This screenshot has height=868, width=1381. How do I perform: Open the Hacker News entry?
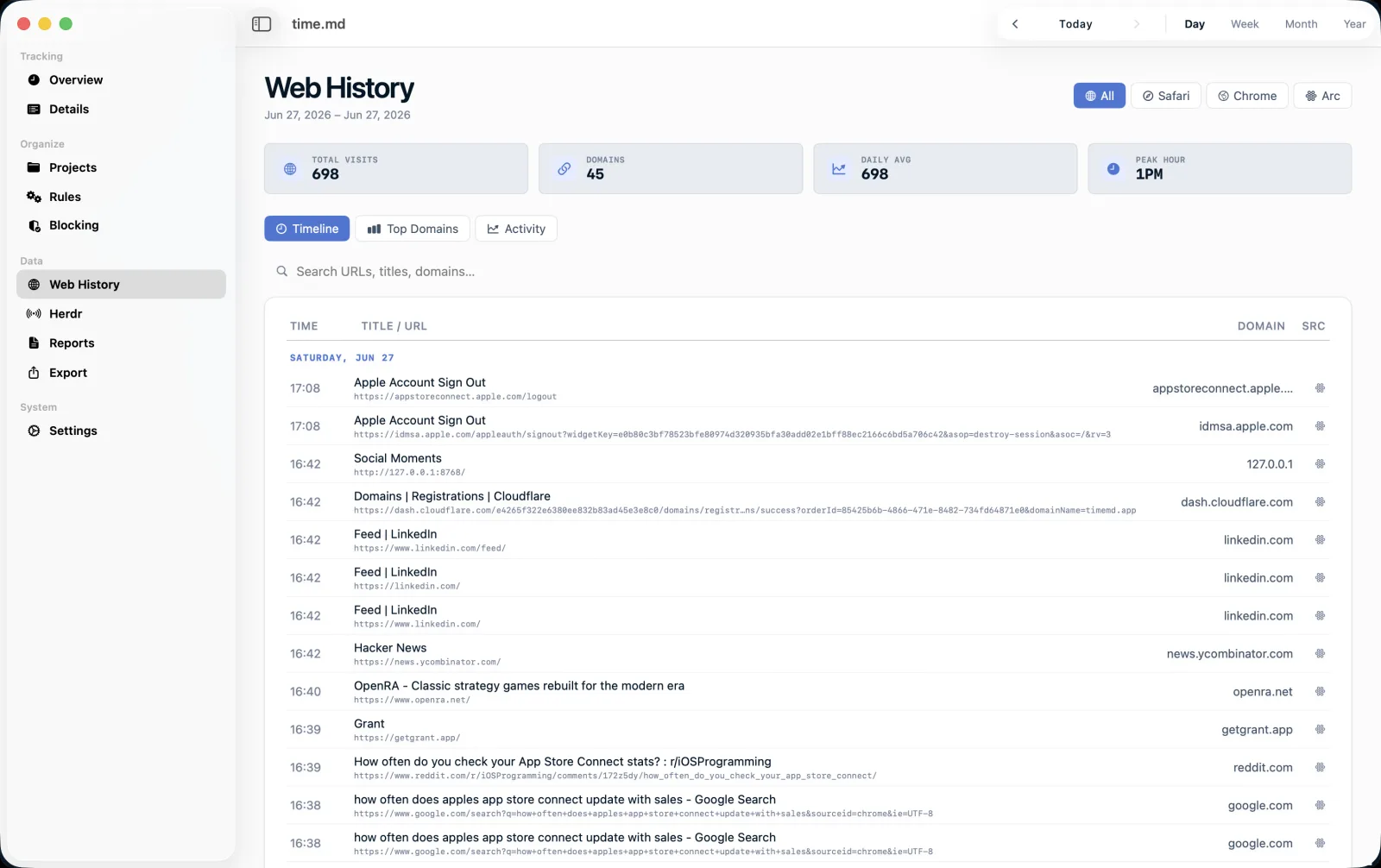[390, 648]
